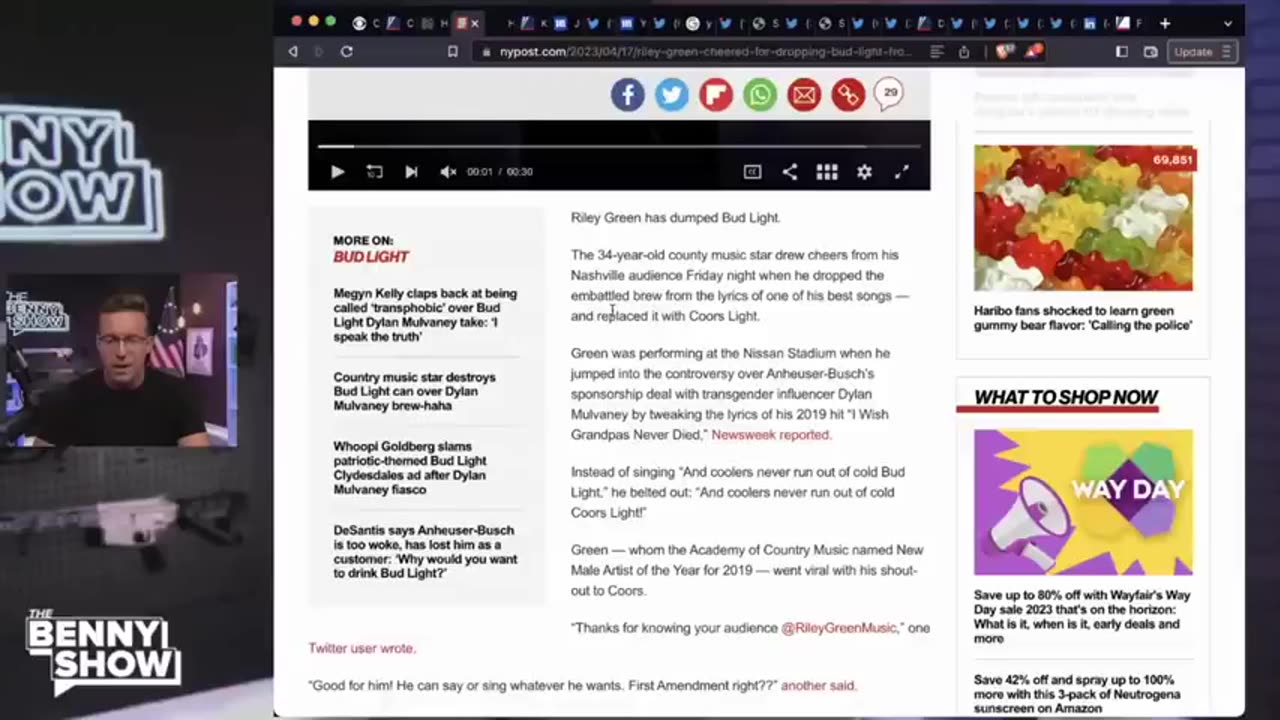This screenshot has width=1280, height=720.
Task: Close the active NY Post tab
Action: [x=475, y=23]
